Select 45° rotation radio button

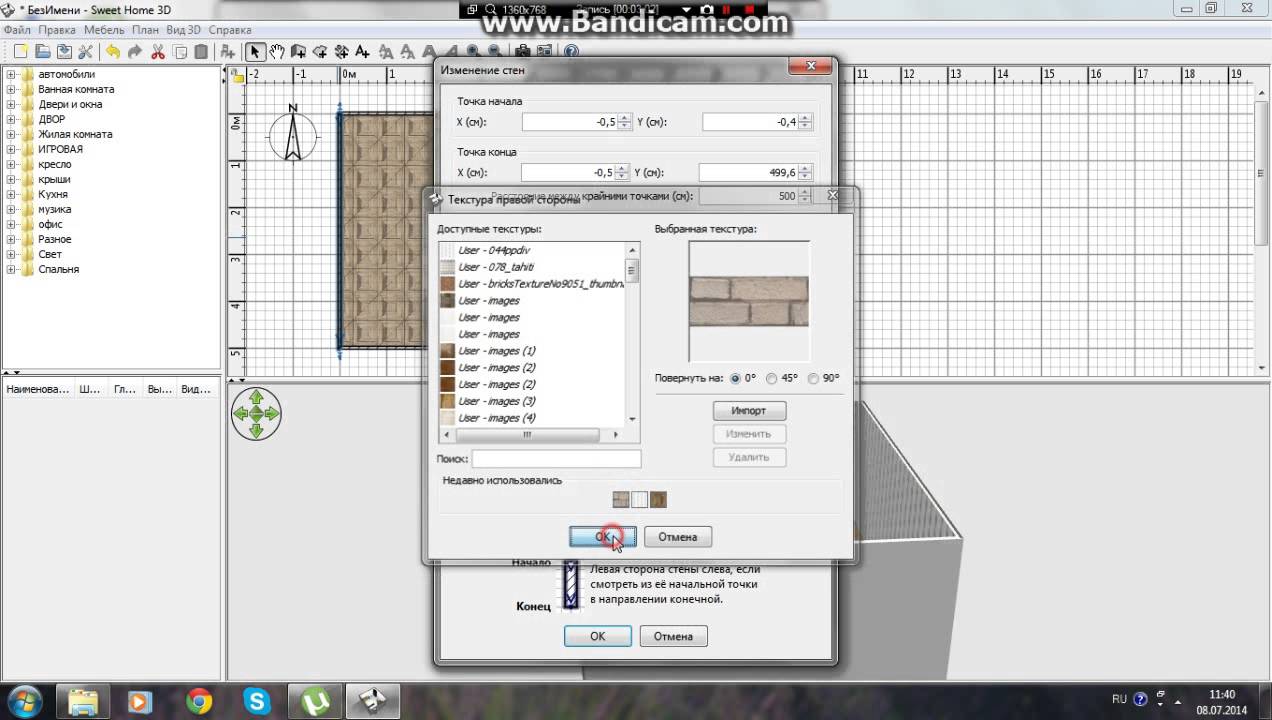click(x=772, y=379)
